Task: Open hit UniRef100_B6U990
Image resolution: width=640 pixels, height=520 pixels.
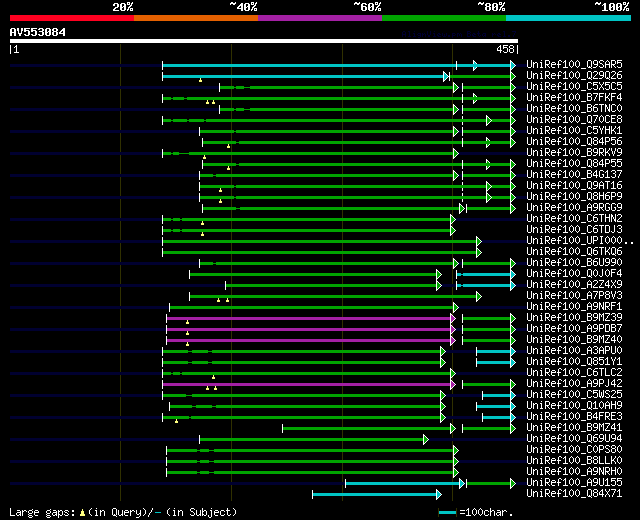Action: [574, 263]
